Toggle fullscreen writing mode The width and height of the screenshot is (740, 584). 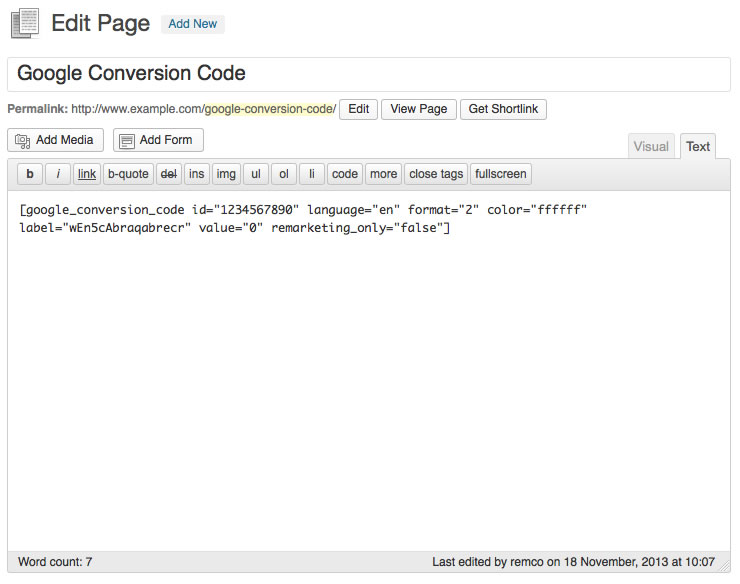(x=501, y=174)
